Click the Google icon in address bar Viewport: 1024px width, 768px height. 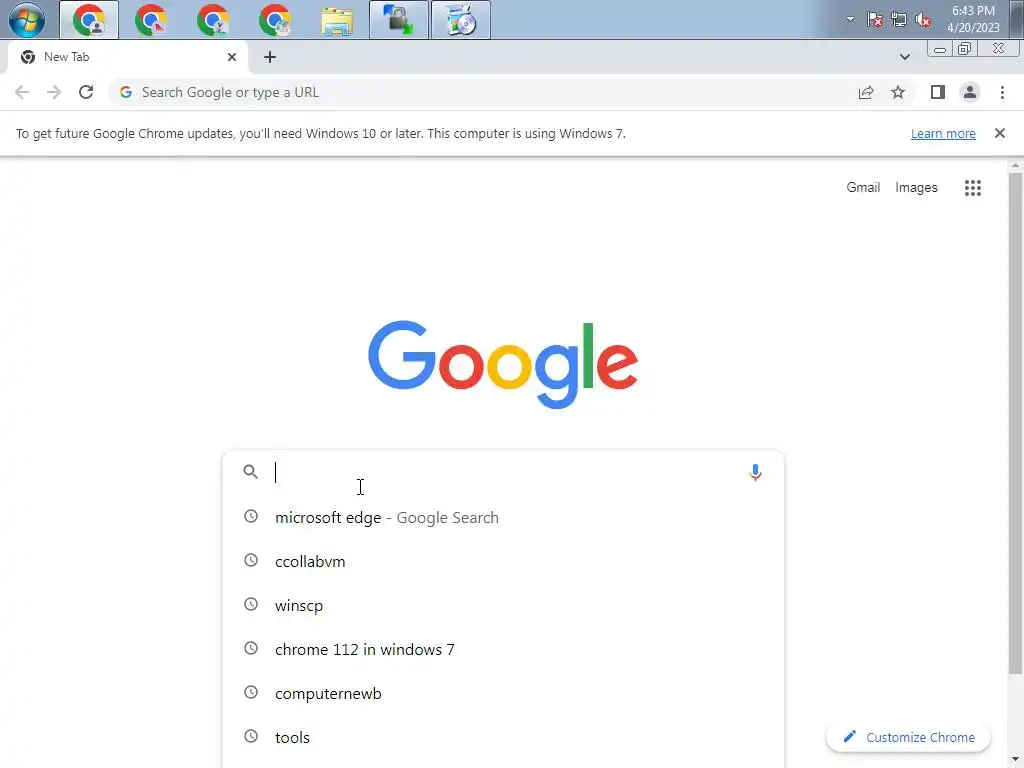pos(126,92)
